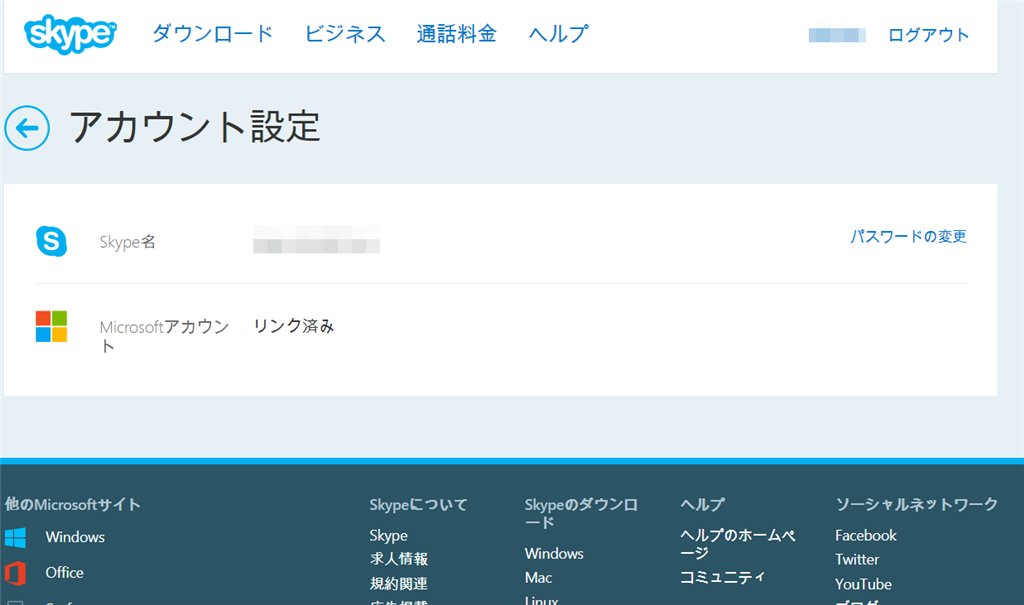
Task: Open the ヘルプ menu in header
Action: [558, 34]
